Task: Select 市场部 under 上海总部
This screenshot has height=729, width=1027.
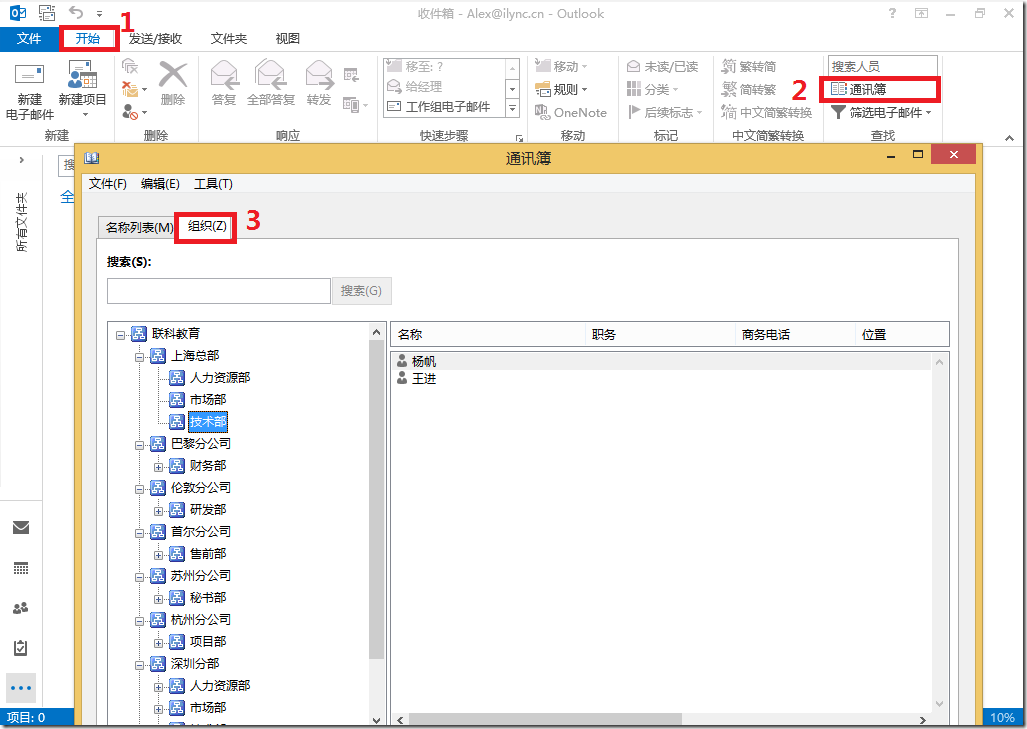Action: [x=208, y=400]
